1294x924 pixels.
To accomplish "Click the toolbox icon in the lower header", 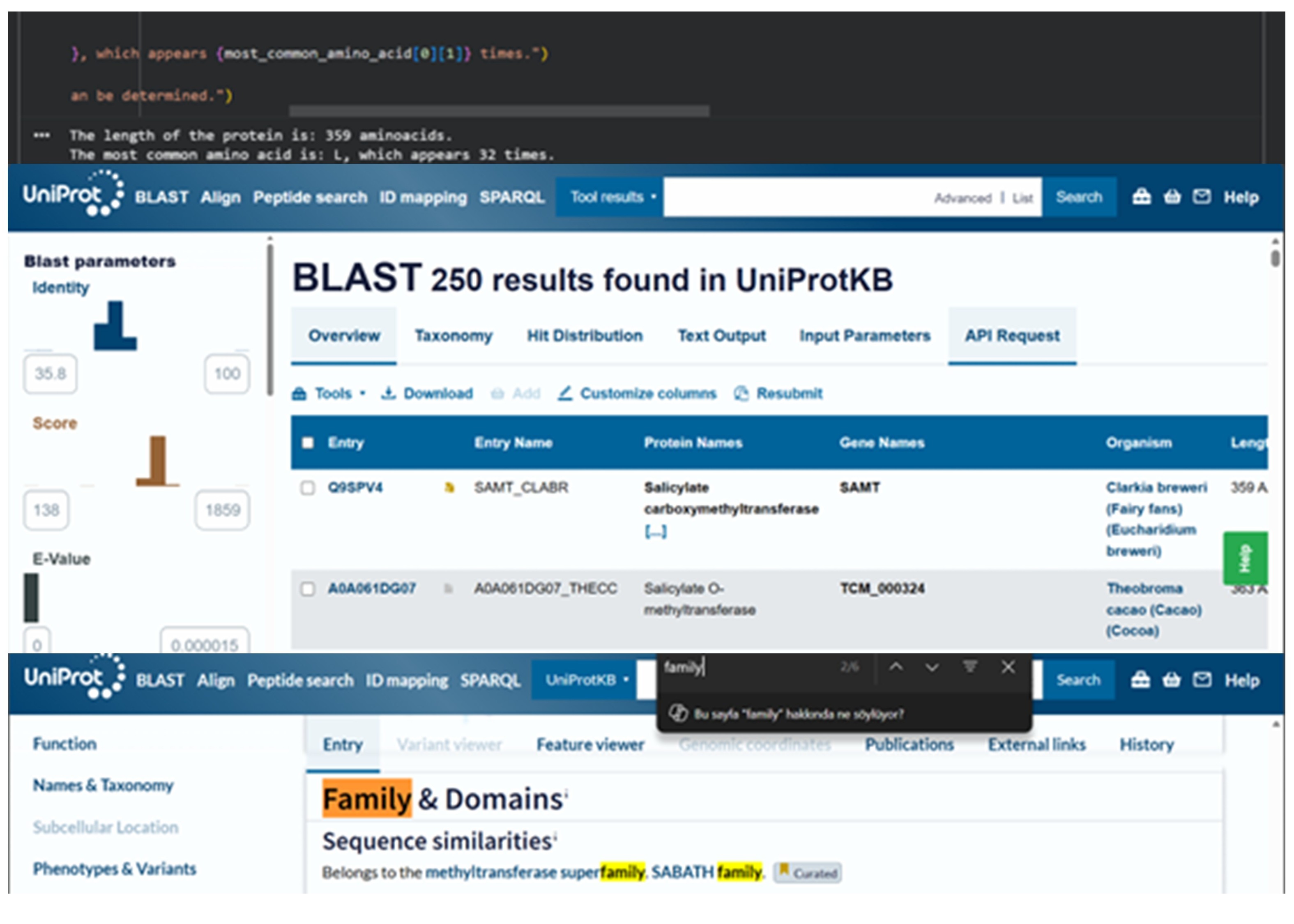I will [1140, 679].
